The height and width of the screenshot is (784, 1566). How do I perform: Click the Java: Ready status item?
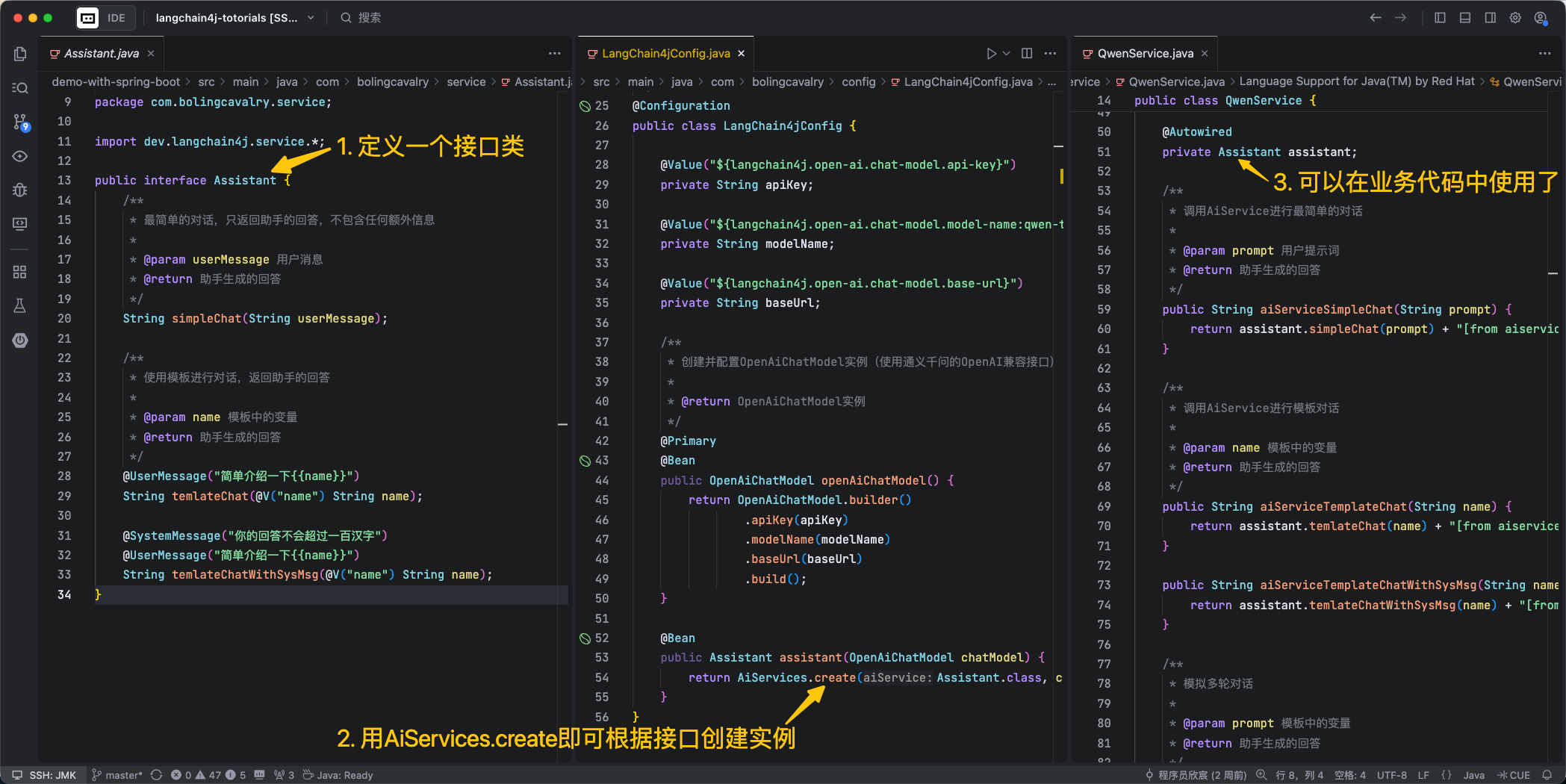click(x=338, y=775)
